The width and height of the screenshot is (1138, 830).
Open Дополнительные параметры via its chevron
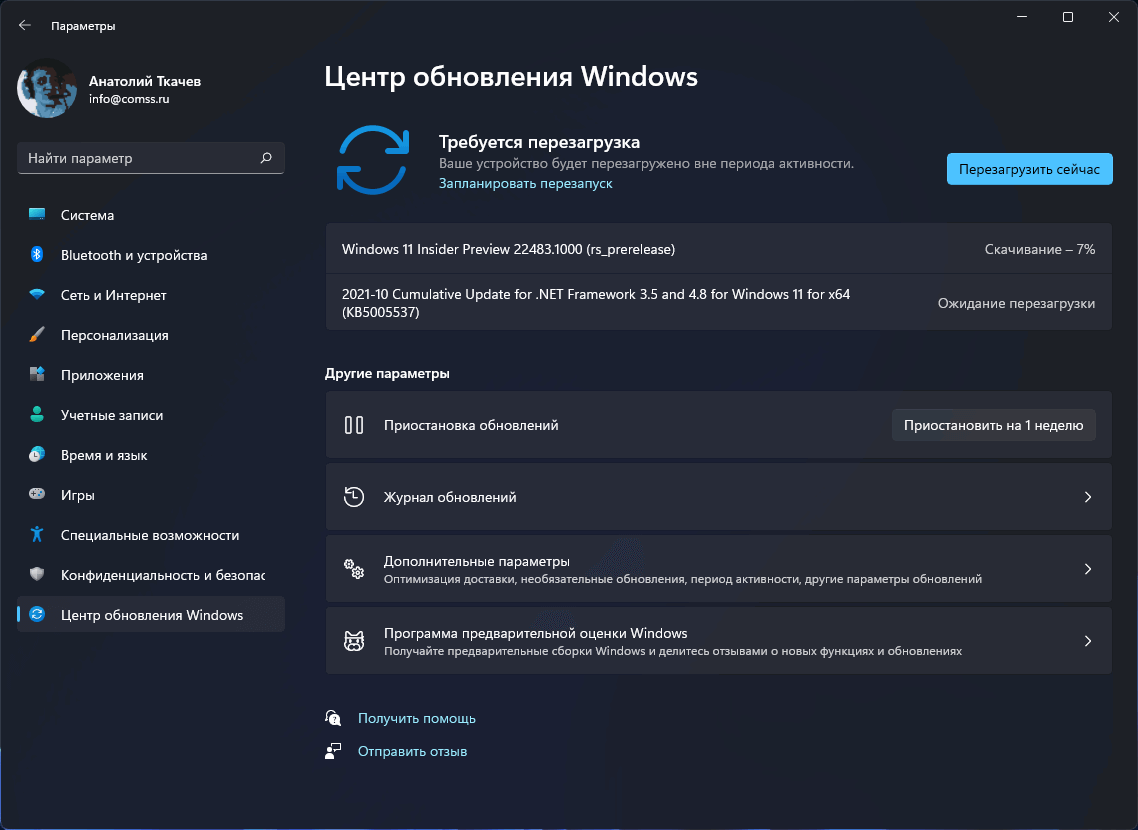click(x=1087, y=568)
